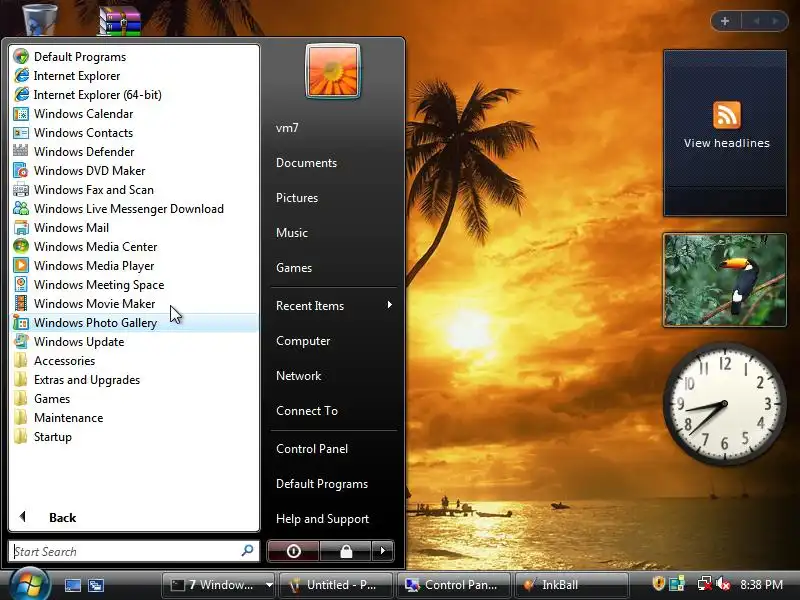Screen dimensions: 800x600
Task: Open Windows Photo Gallery
Action: (x=134, y=322)
